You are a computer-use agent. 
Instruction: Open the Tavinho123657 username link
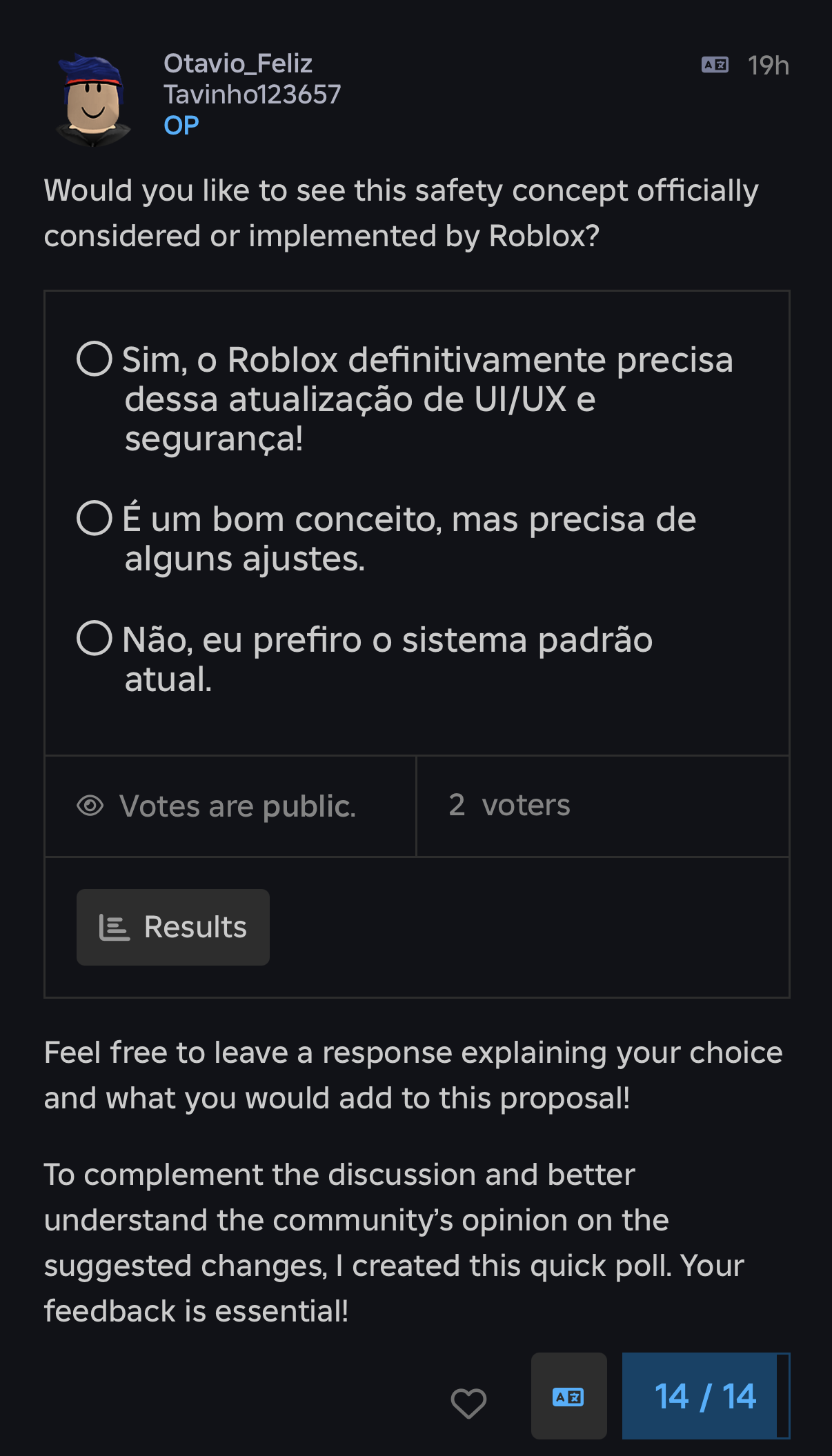pos(252,94)
